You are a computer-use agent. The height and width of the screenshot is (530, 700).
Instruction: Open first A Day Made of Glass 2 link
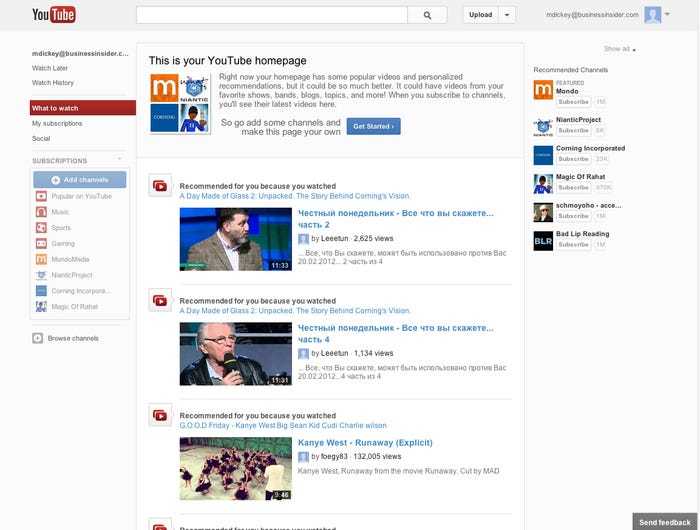click(294, 196)
